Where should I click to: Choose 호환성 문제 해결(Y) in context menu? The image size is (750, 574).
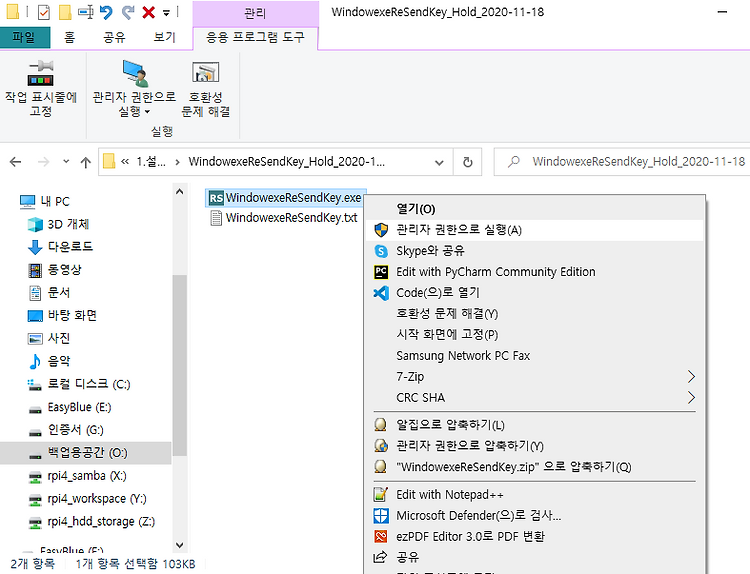tap(534, 314)
